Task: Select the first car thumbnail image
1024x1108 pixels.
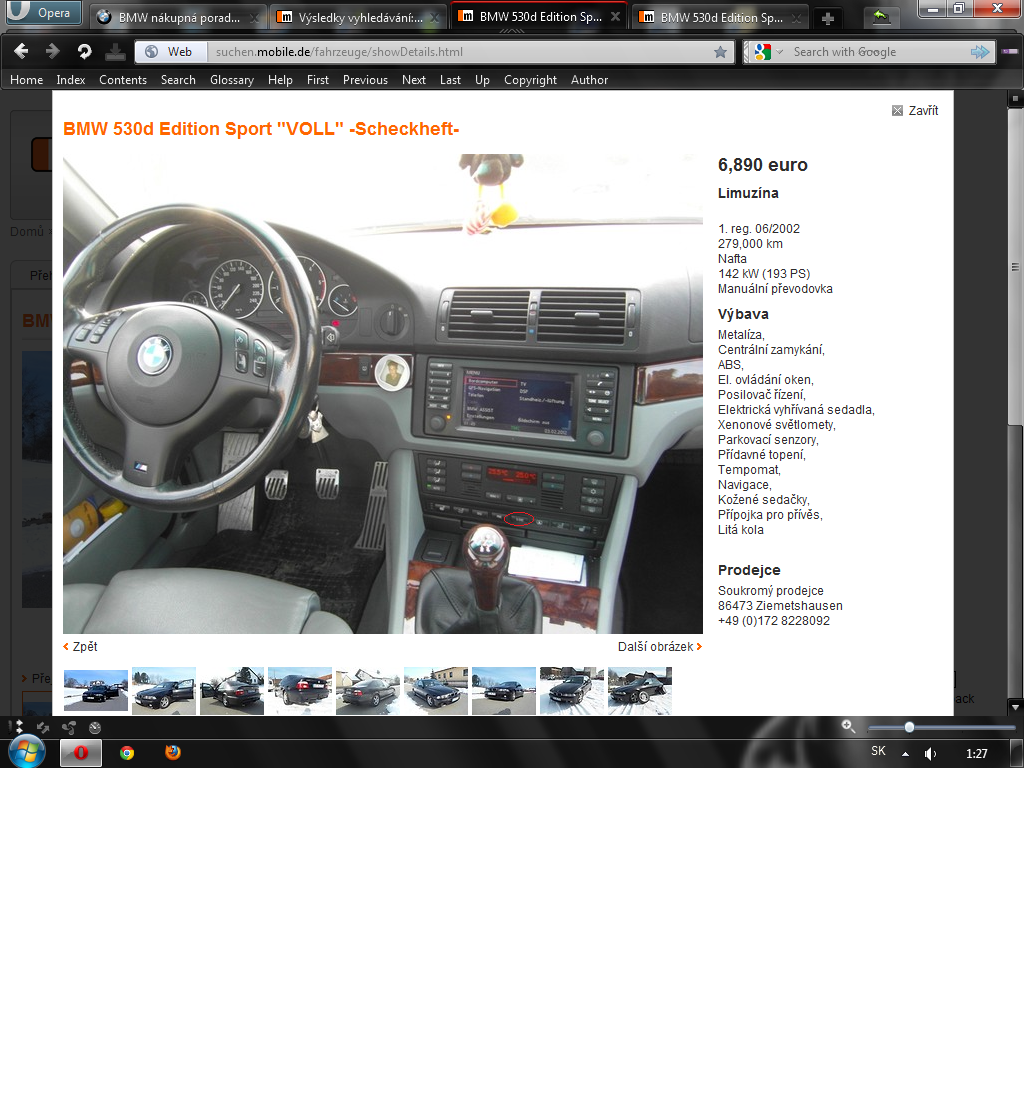Action: [96, 690]
